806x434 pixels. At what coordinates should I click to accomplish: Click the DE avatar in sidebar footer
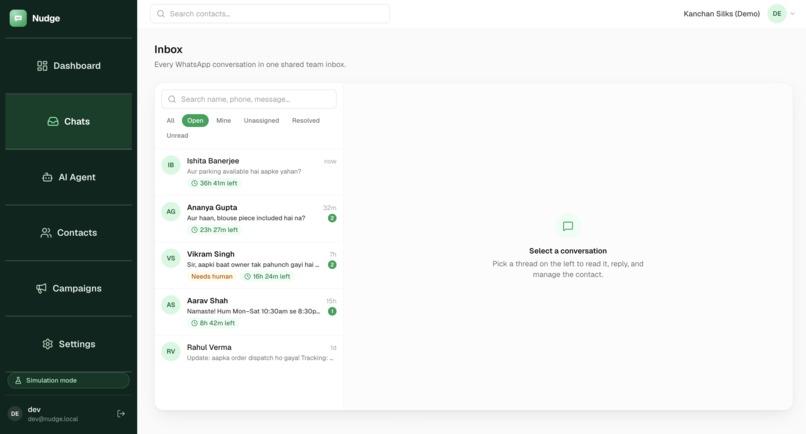15,413
